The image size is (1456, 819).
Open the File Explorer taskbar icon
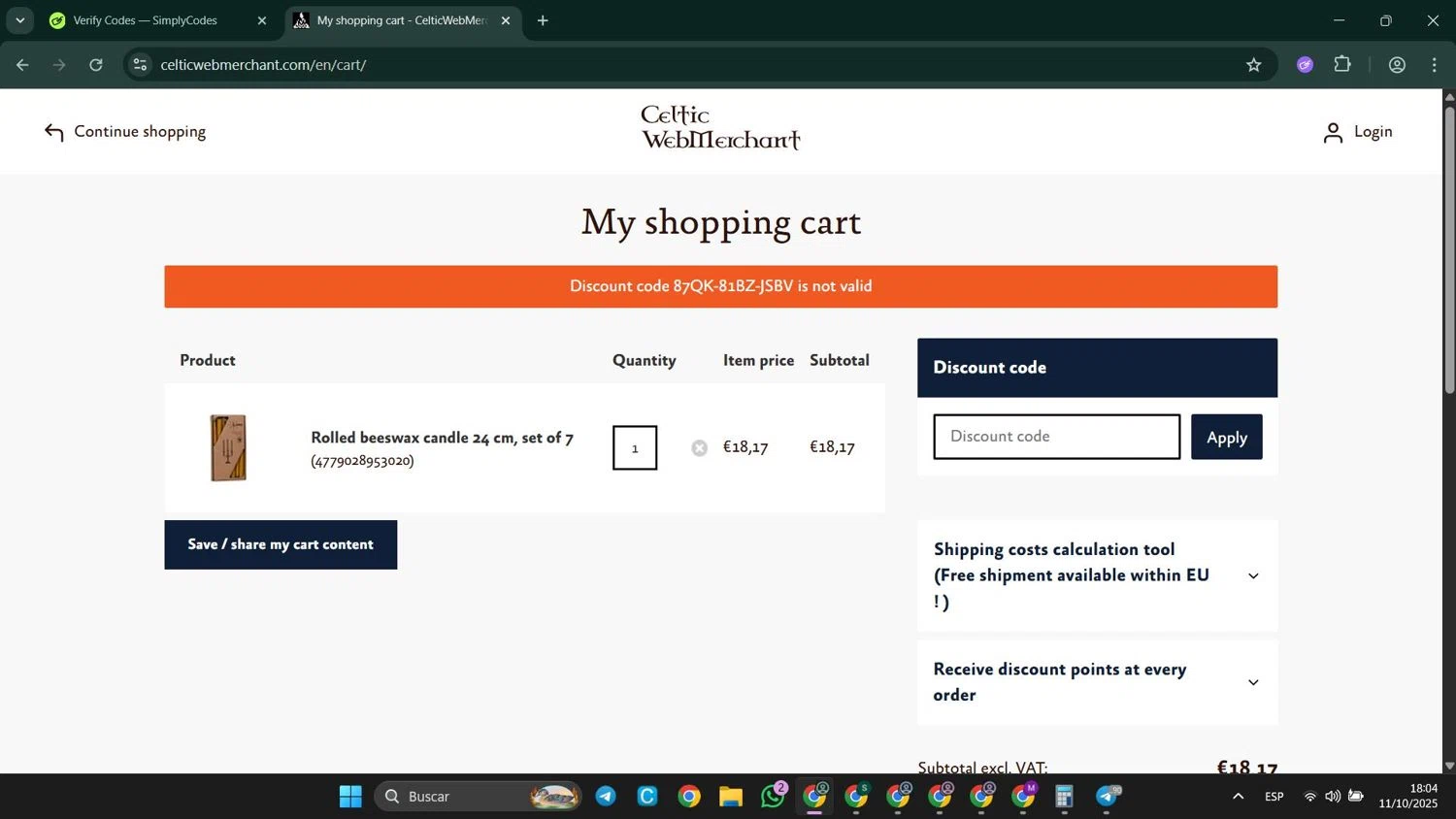731,797
